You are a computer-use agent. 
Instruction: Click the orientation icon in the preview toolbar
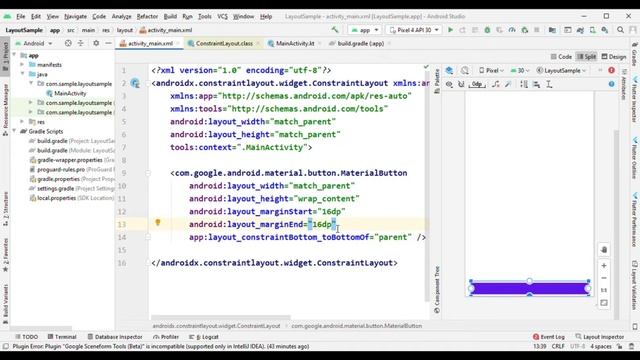[464, 70]
